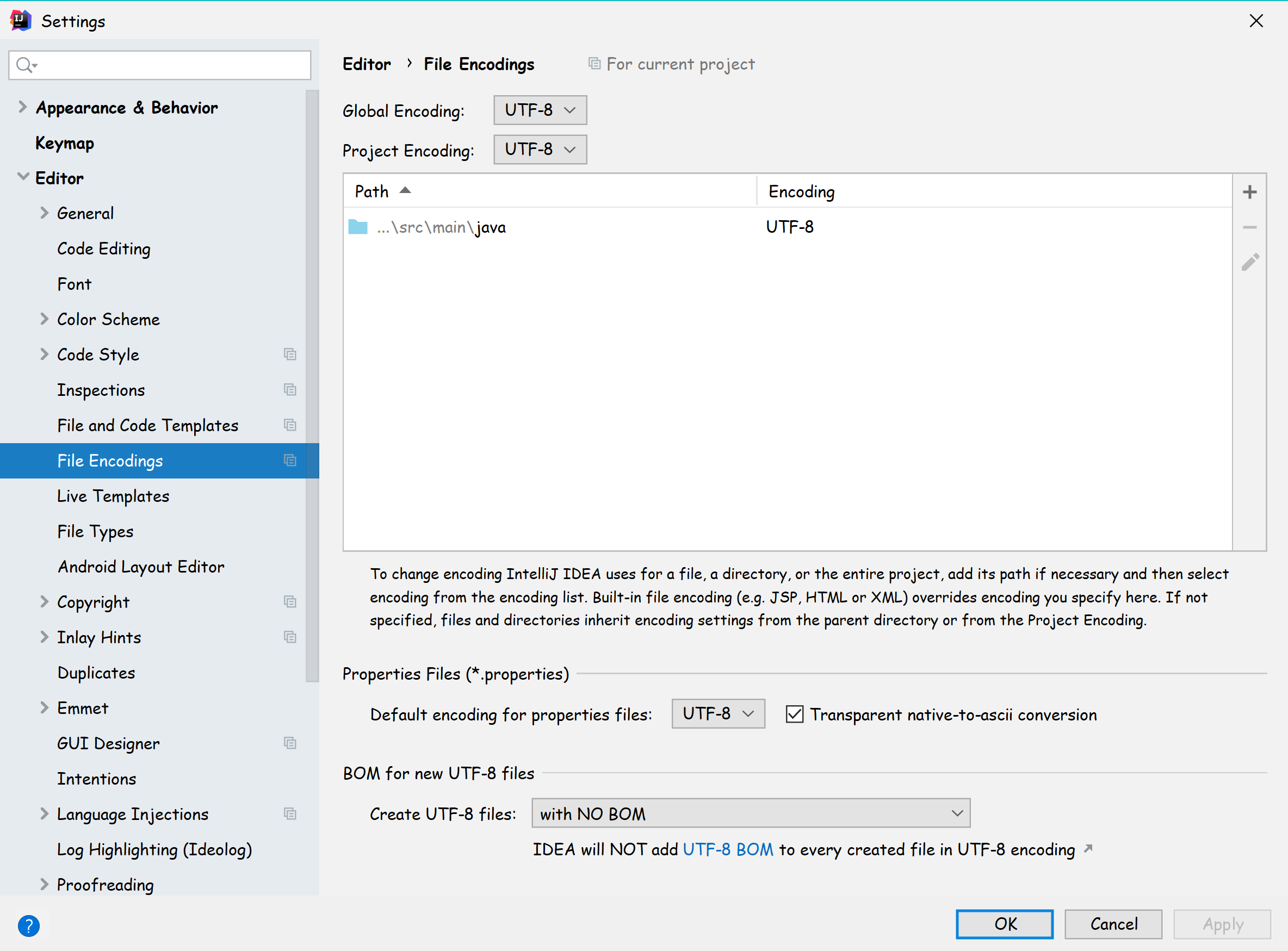Click the copy settings icon beside Inspections

(x=290, y=390)
